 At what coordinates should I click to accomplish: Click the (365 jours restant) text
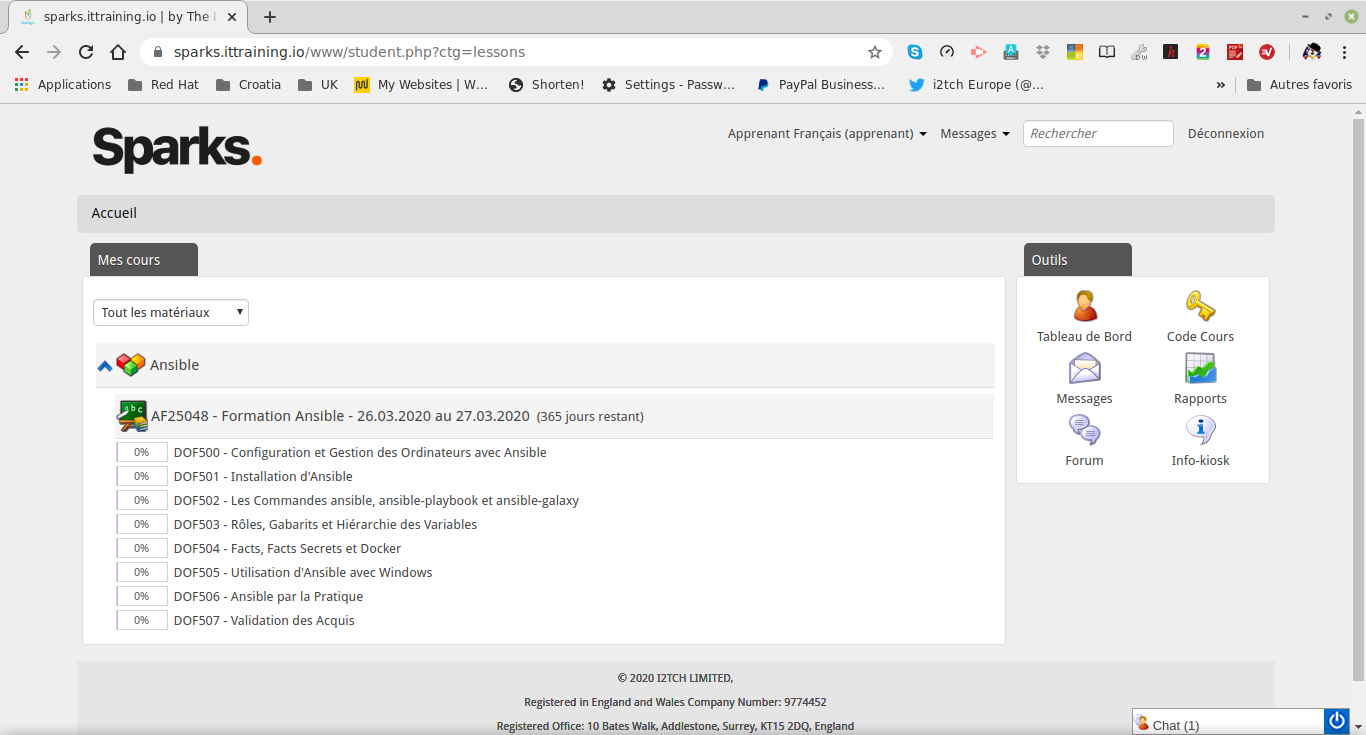click(x=590, y=417)
